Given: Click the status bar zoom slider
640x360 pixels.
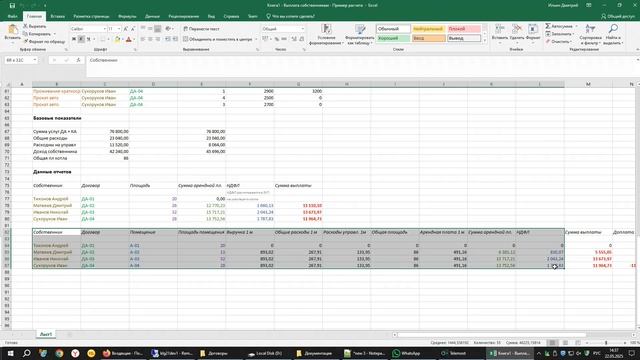Looking at the screenshot, I should (606, 343).
